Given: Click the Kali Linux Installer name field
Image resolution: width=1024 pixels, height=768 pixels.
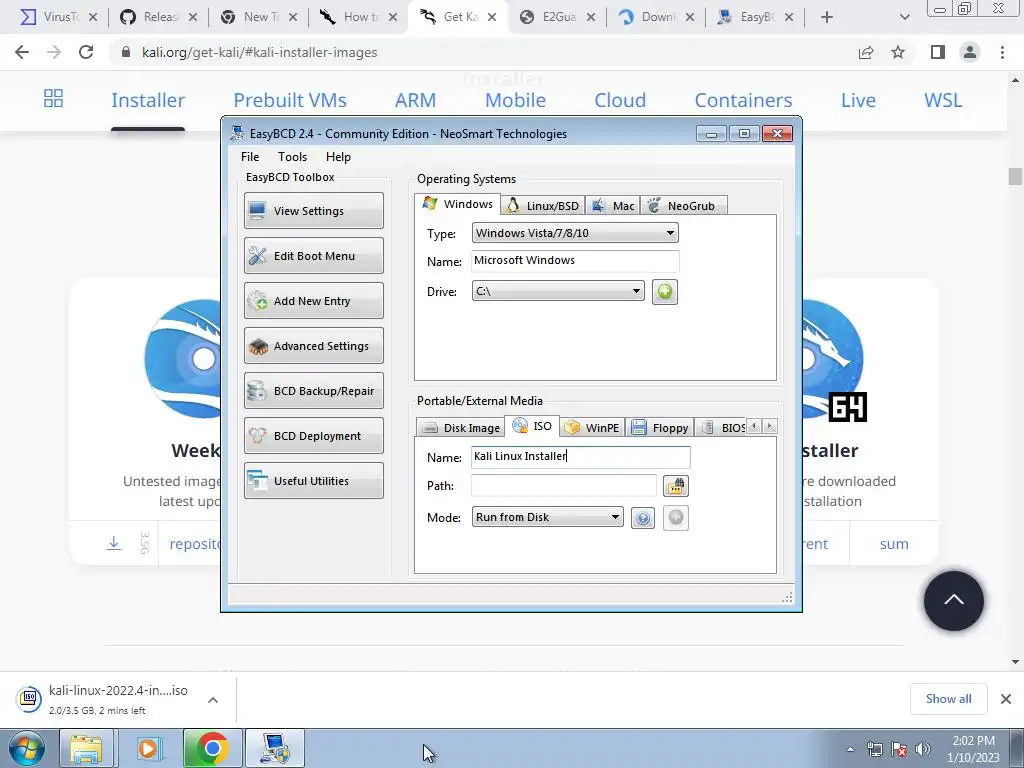Looking at the screenshot, I should click(x=581, y=456).
